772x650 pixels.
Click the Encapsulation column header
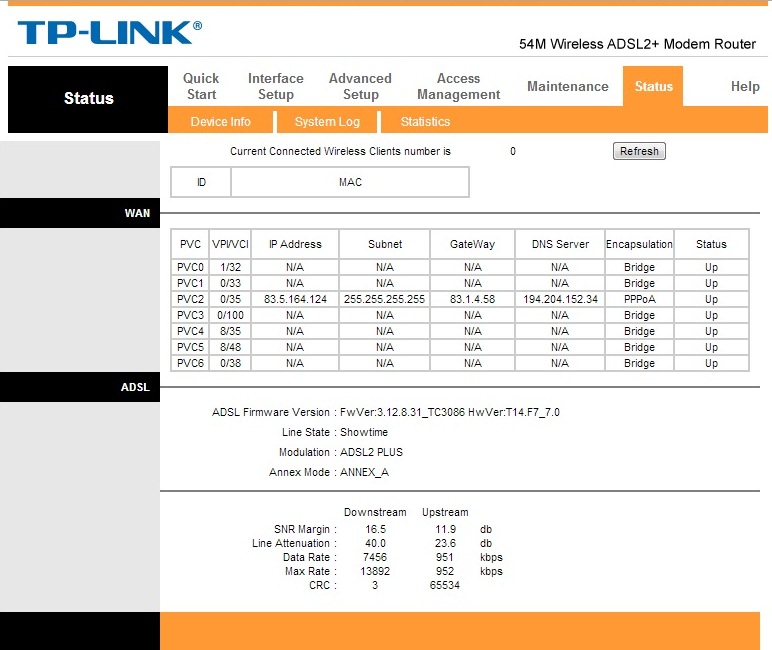[x=639, y=244]
